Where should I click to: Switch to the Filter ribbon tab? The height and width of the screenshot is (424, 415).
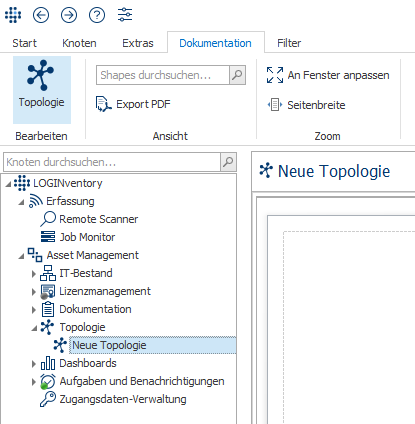289,43
